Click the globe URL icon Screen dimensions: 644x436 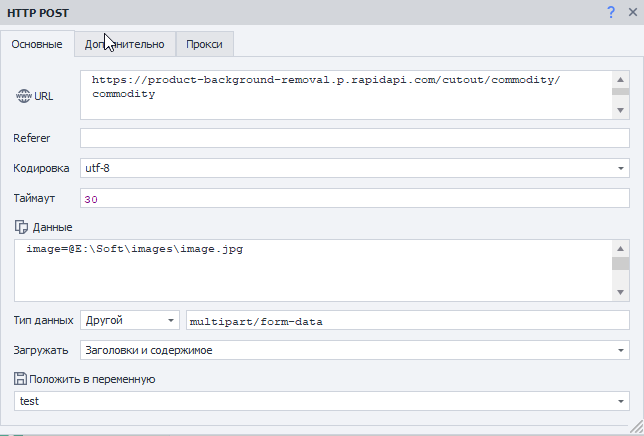tap(24, 96)
